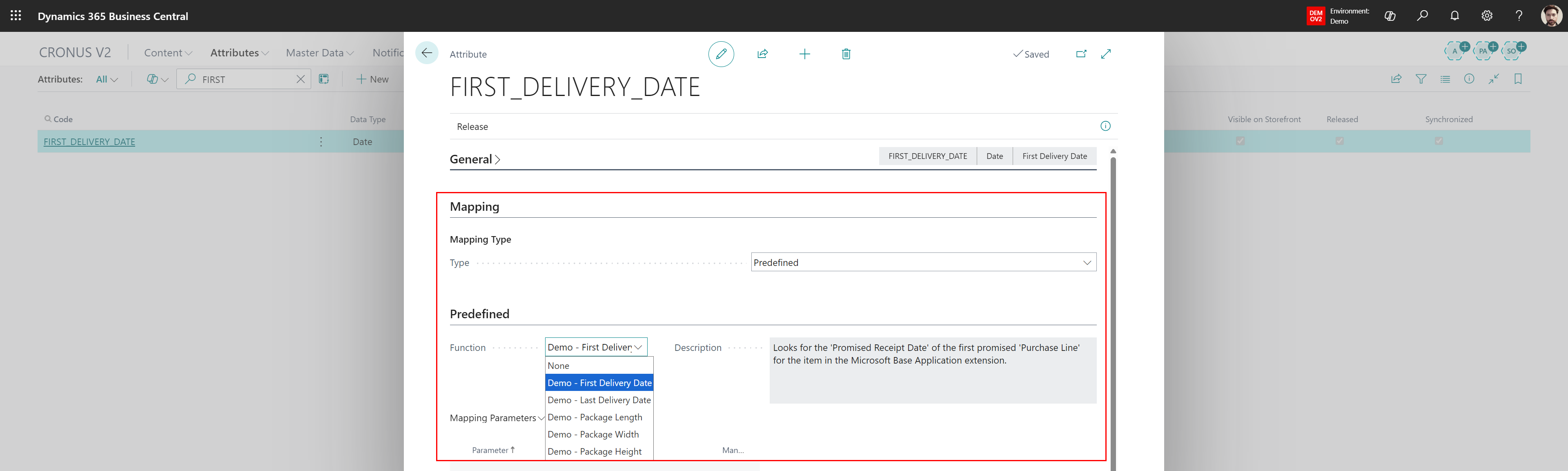Toggle Visible on Storefront checkbox
The width and height of the screenshot is (1568, 471).
[x=1240, y=141]
